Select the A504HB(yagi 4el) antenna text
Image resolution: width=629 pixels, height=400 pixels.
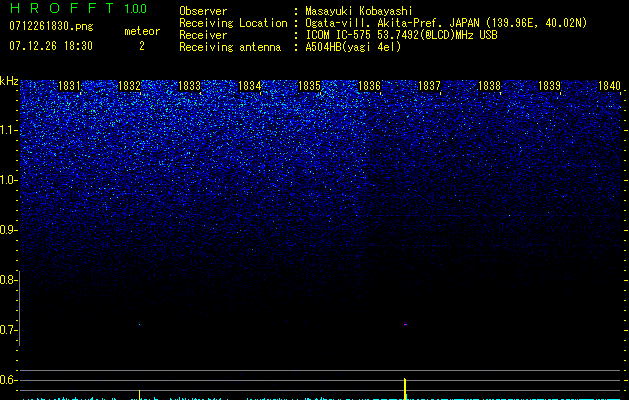(x=353, y=47)
